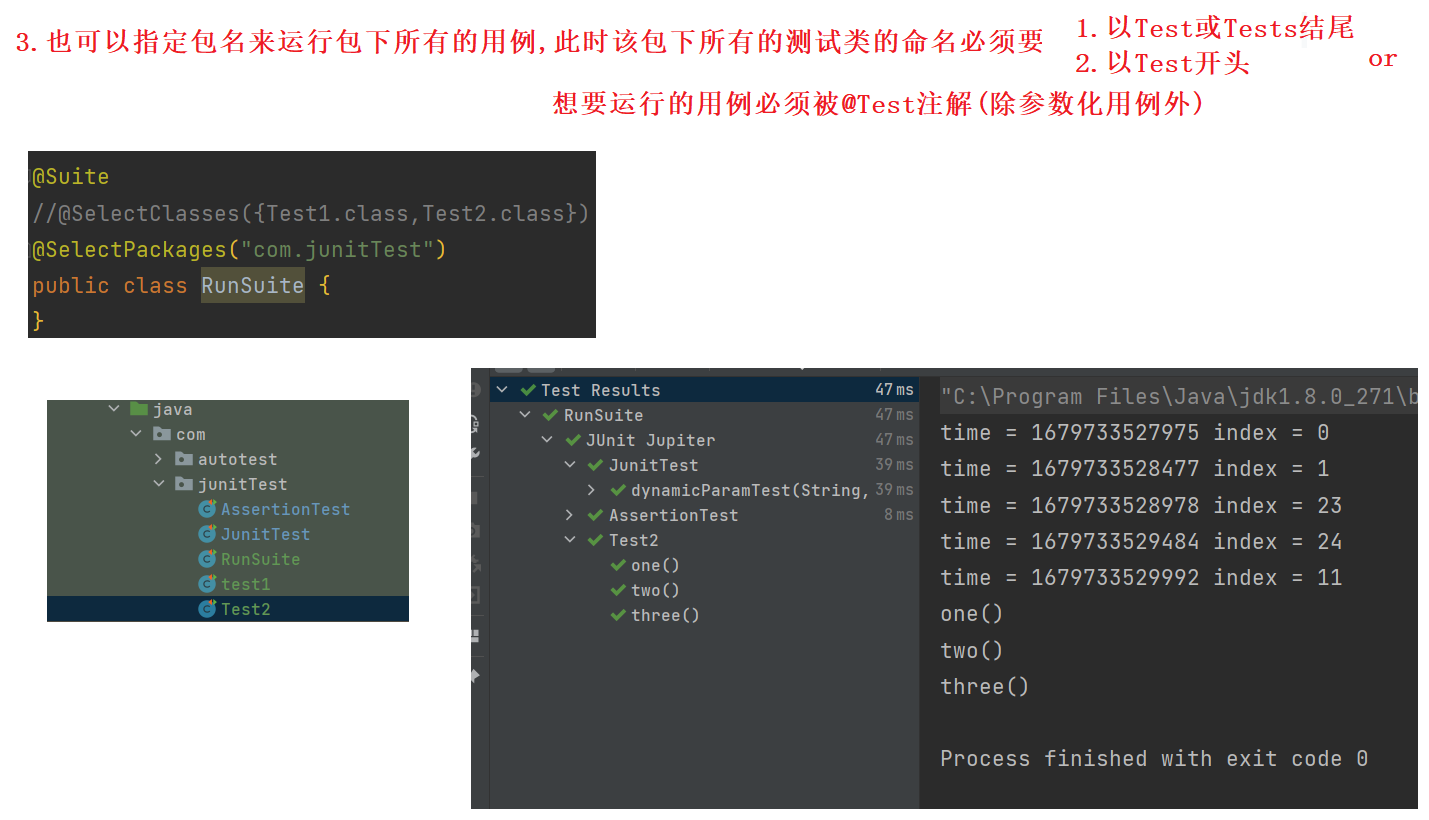Click the commented @SelectClasses line
Viewport: 1429px width, 820px height.
(x=311, y=213)
